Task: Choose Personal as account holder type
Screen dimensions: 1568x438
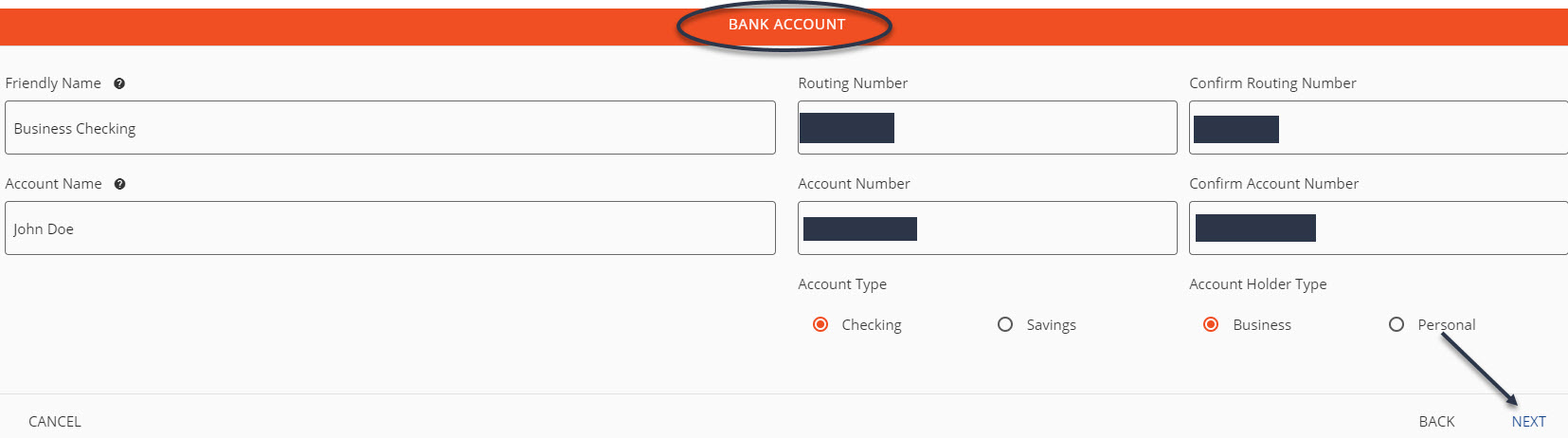Action: [1397, 324]
